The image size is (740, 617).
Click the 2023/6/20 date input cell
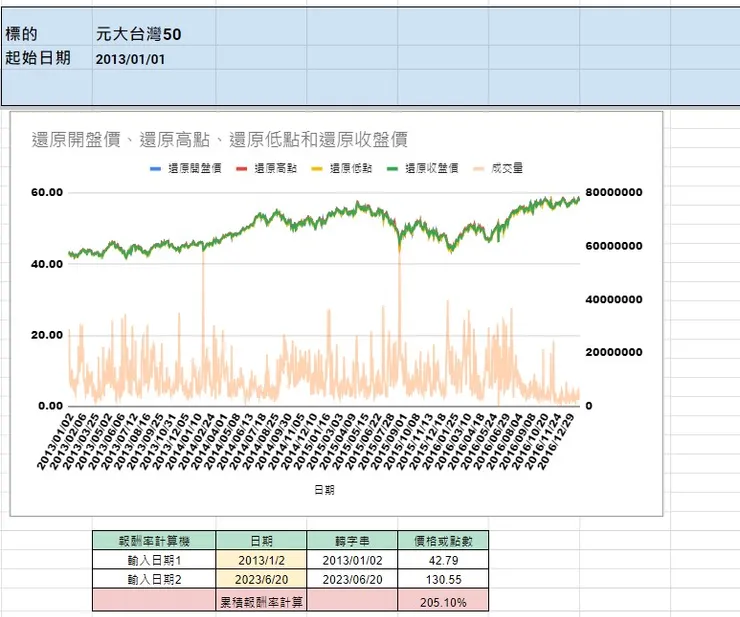(261, 579)
